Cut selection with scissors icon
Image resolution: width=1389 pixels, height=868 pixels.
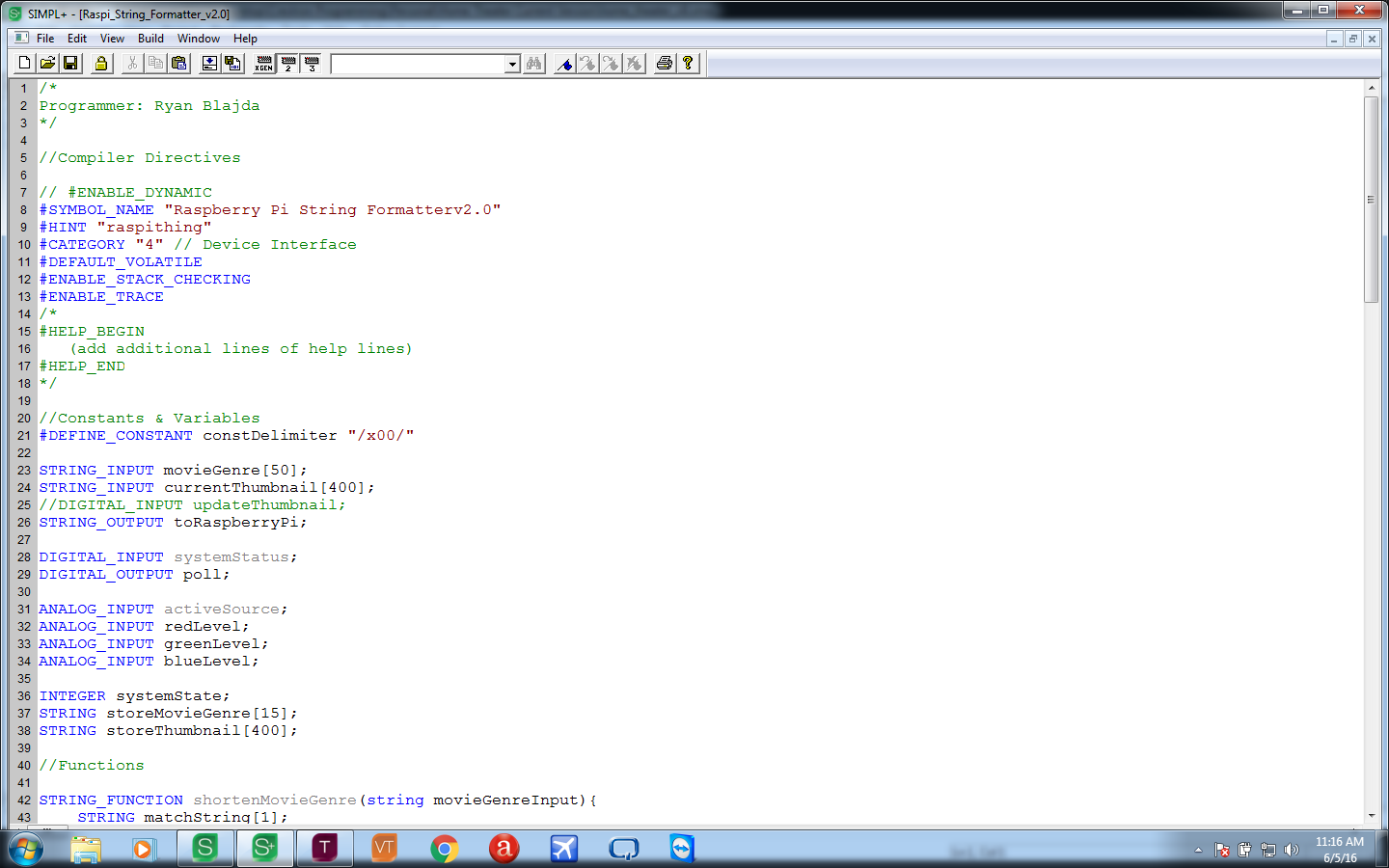tap(132, 64)
